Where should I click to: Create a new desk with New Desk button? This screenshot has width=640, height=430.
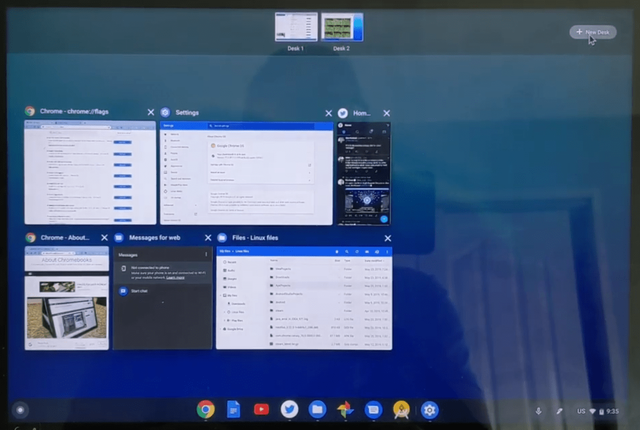[x=593, y=32]
